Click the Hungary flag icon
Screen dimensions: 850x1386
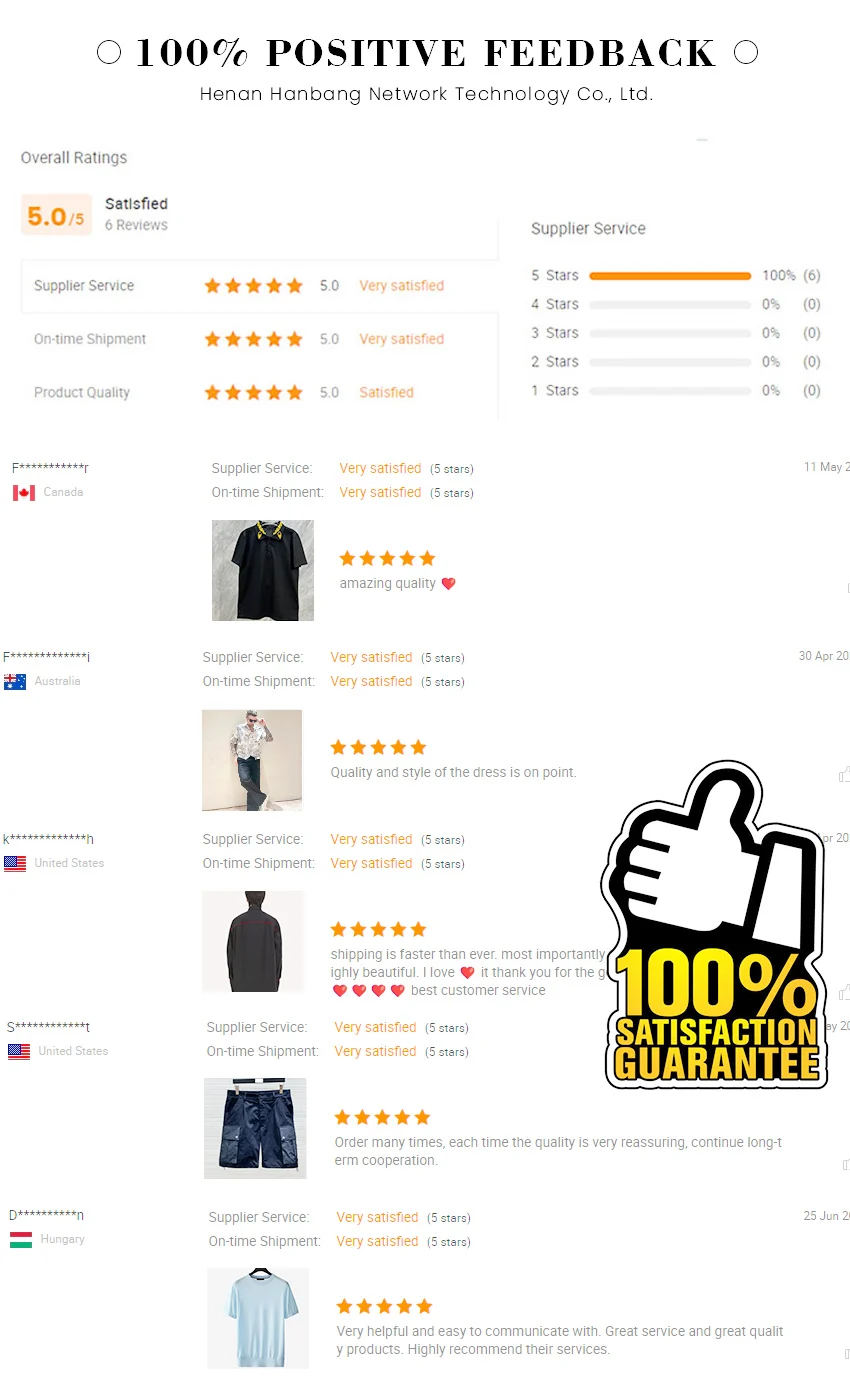pos(21,1240)
